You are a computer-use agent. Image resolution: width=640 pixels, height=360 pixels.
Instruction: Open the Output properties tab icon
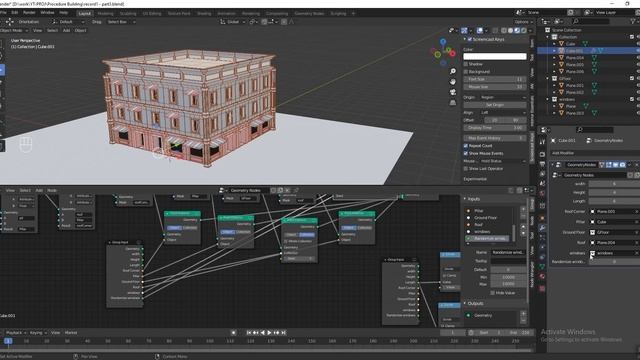point(542,164)
